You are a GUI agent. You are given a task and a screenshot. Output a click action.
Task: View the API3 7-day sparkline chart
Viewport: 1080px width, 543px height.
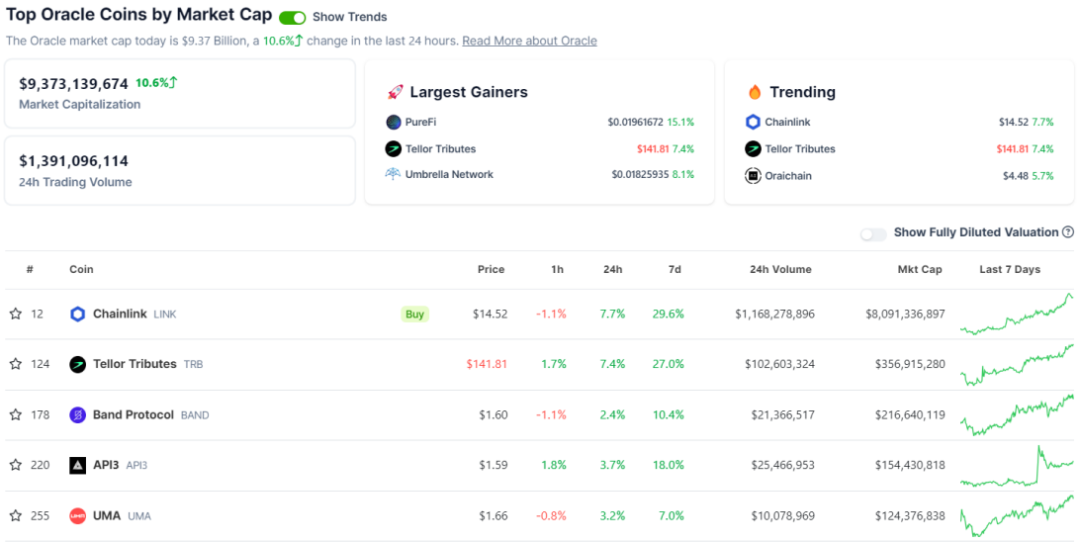pyautogui.click(x=1017, y=466)
